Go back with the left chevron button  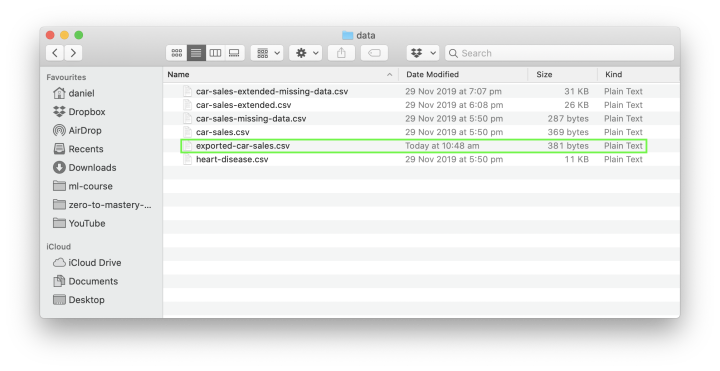pos(55,53)
